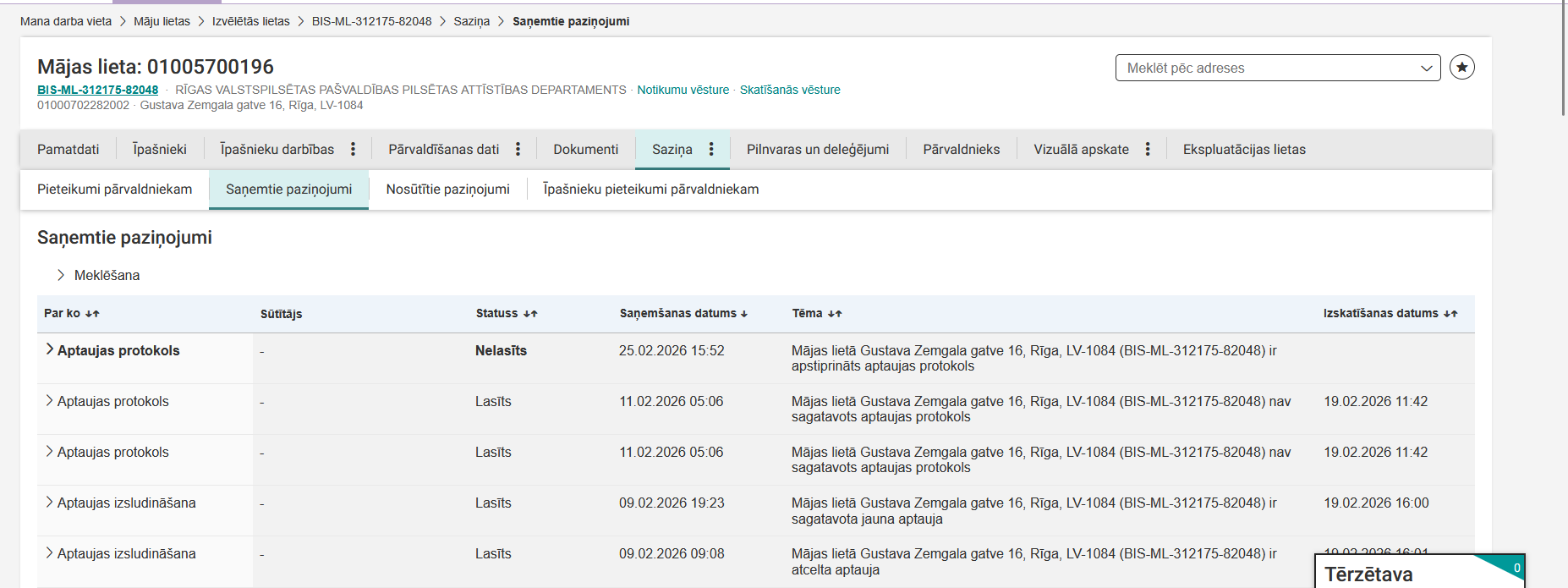Open the BIS-ML-312175-82048 case link
This screenshot has height=588, width=1568.
97,90
